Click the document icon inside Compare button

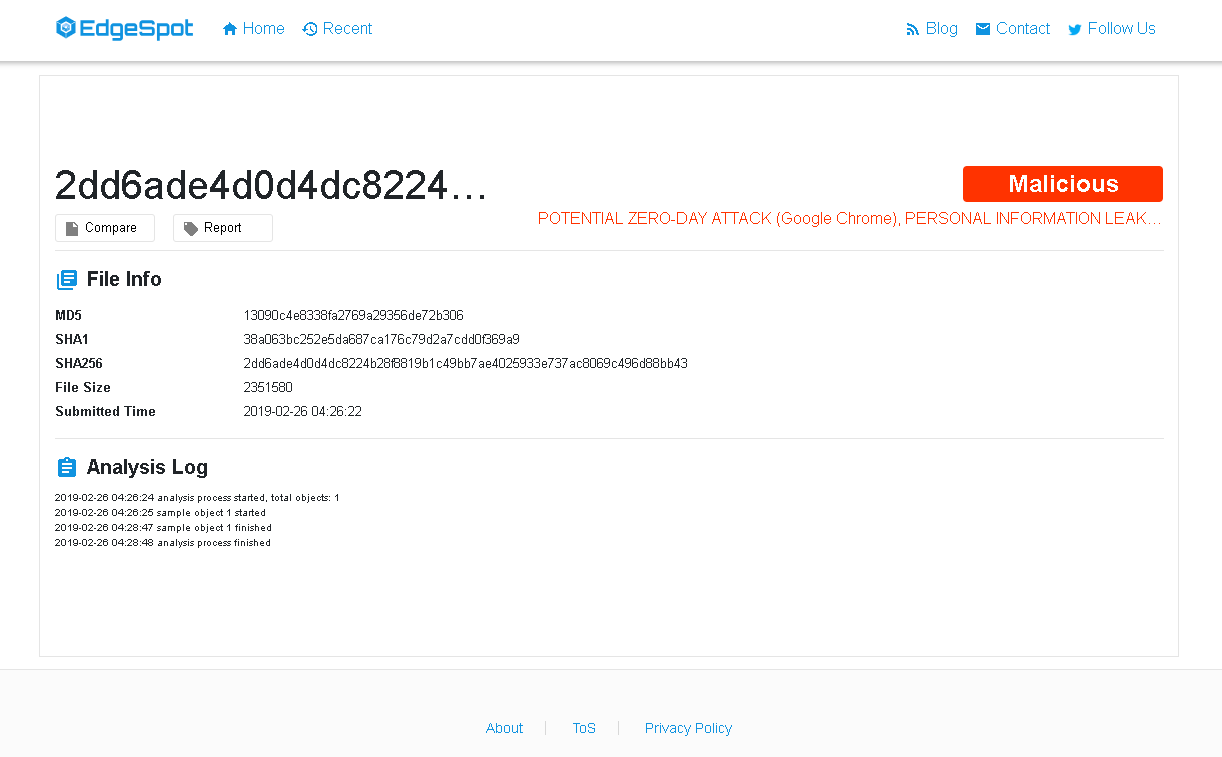point(73,227)
